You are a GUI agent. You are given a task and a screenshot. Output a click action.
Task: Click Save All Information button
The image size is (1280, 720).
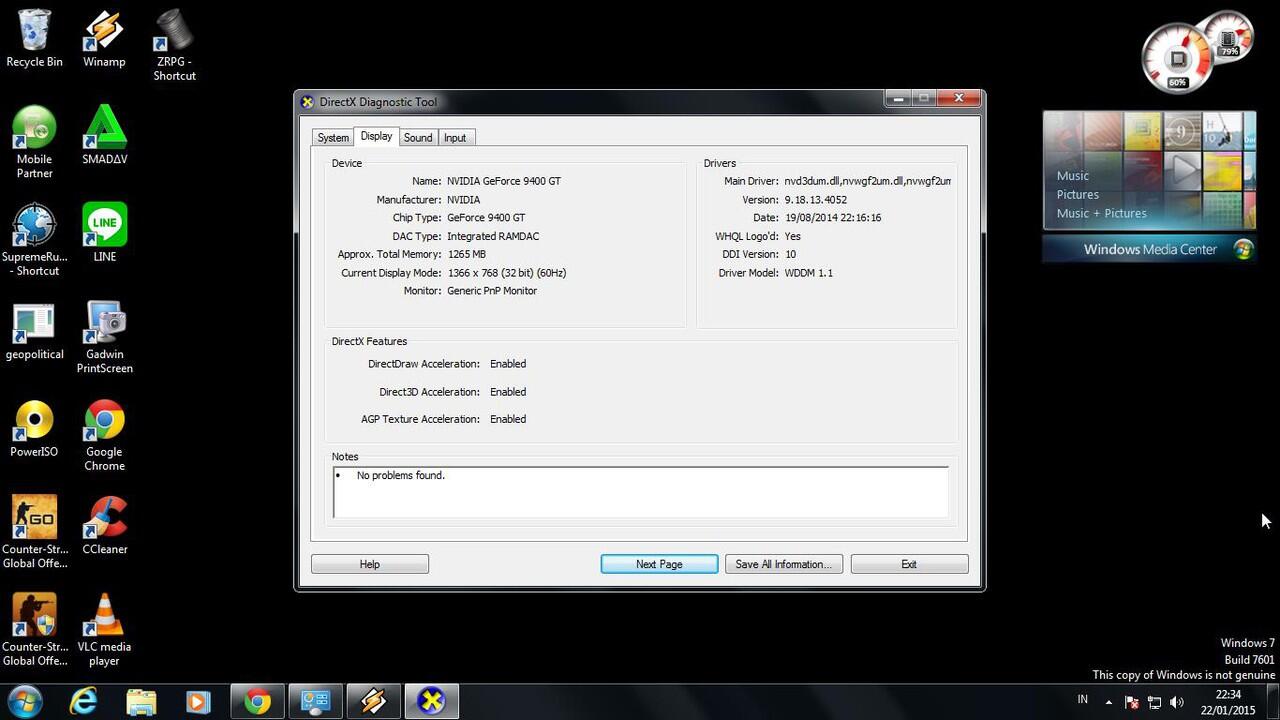784,564
